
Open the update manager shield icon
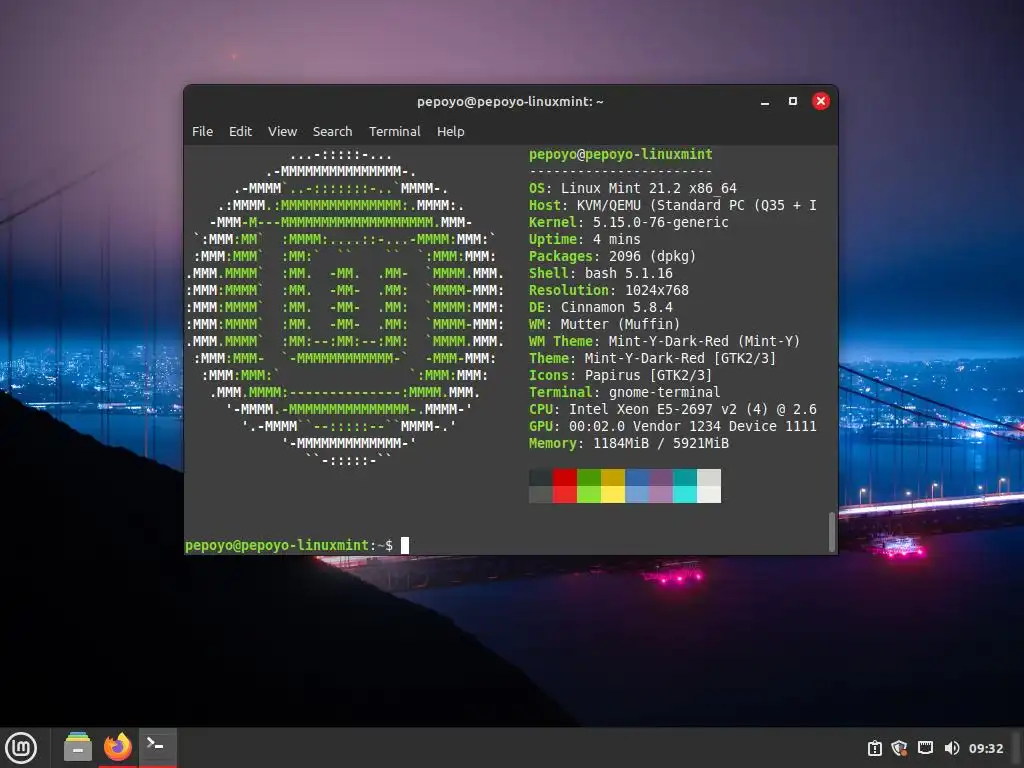coord(899,748)
